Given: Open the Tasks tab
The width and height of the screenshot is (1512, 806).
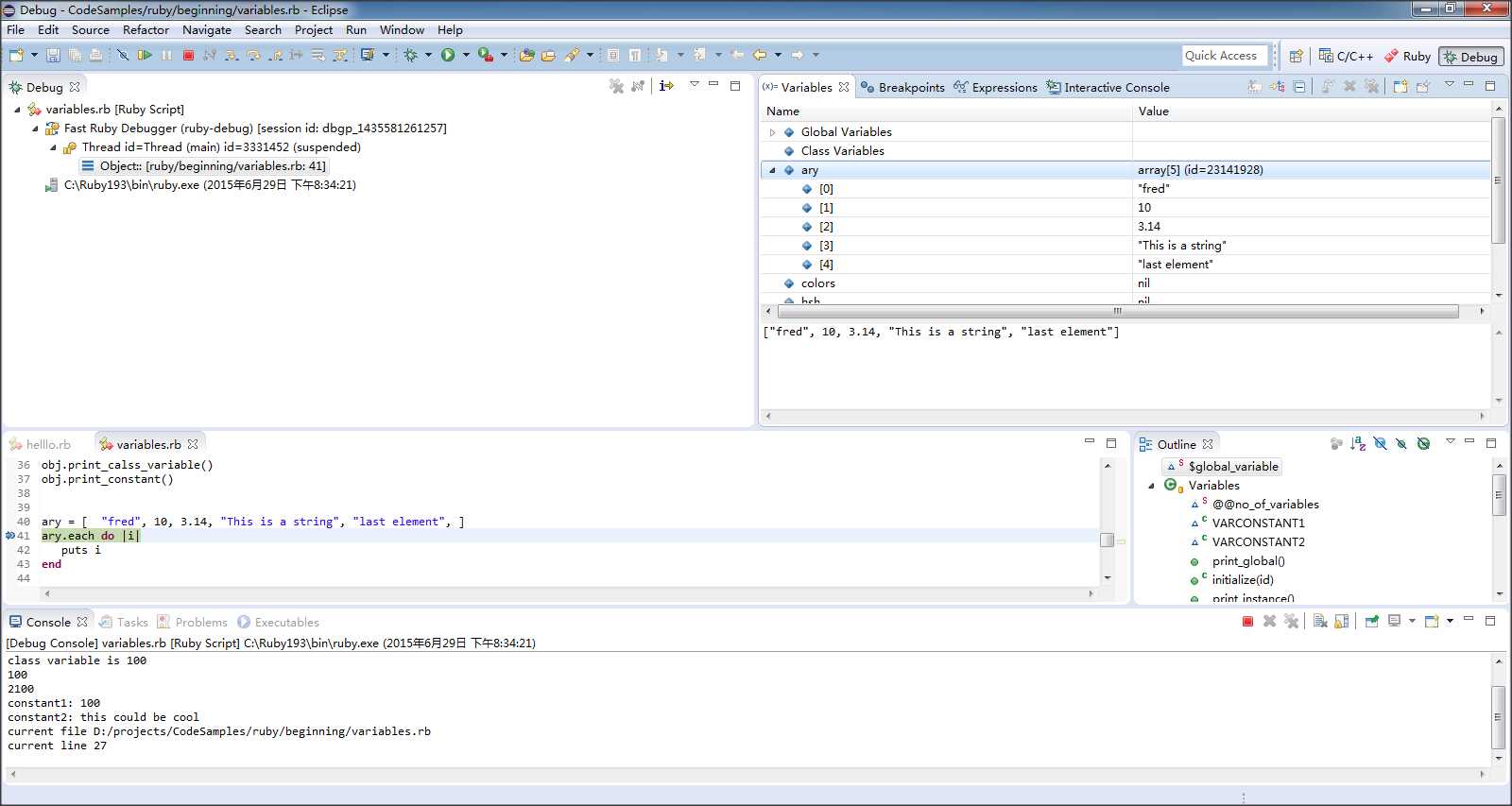Looking at the screenshot, I should (124, 622).
